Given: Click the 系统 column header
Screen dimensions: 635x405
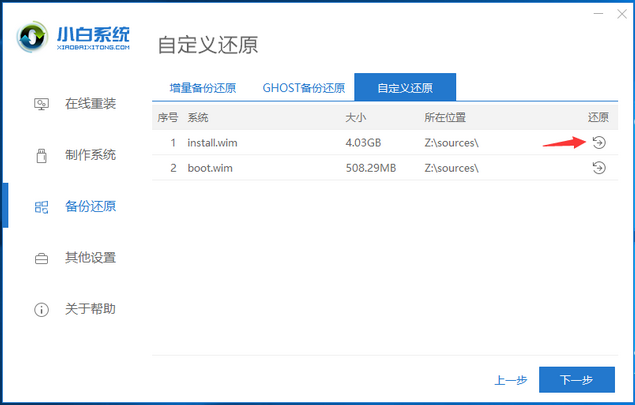Looking at the screenshot, I should [198, 118].
